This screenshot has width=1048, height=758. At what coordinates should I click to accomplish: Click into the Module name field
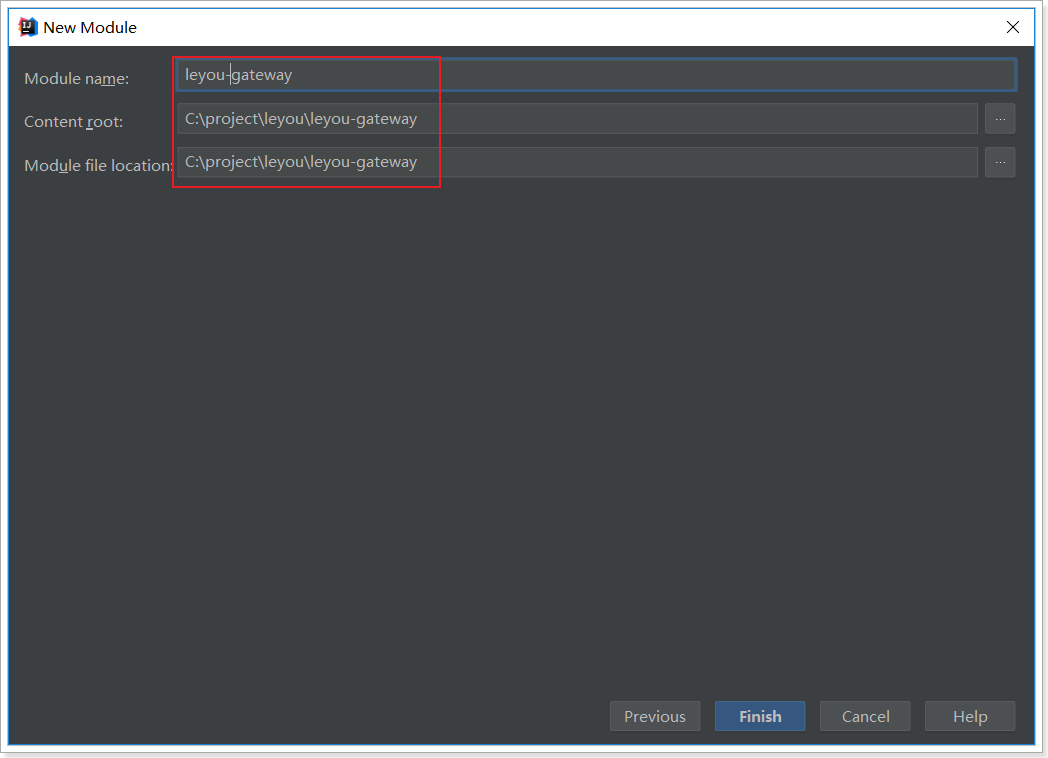pos(596,75)
